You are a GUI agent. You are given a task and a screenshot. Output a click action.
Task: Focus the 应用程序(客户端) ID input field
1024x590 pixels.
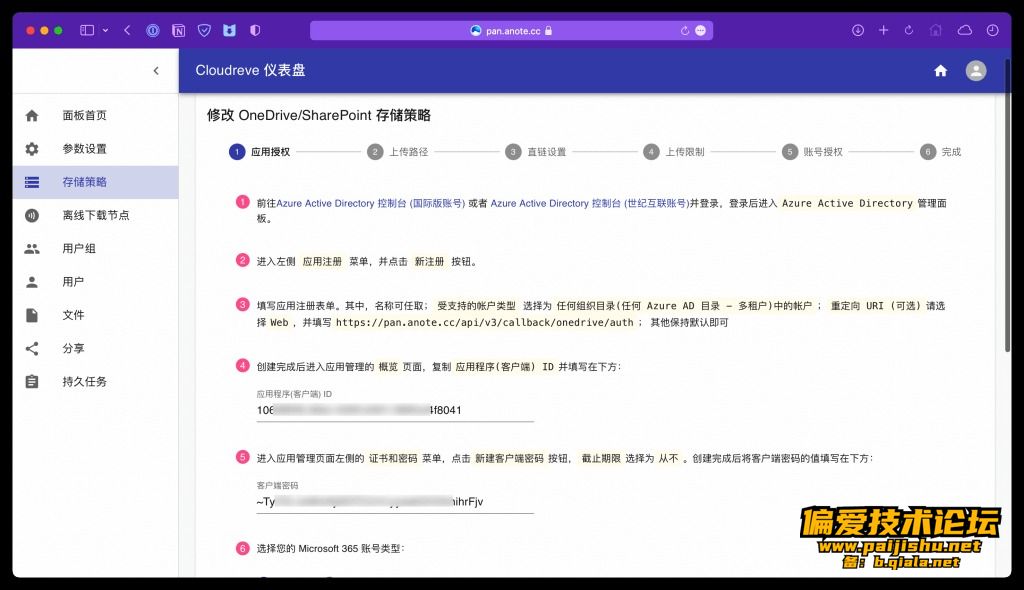[x=395, y=410]
